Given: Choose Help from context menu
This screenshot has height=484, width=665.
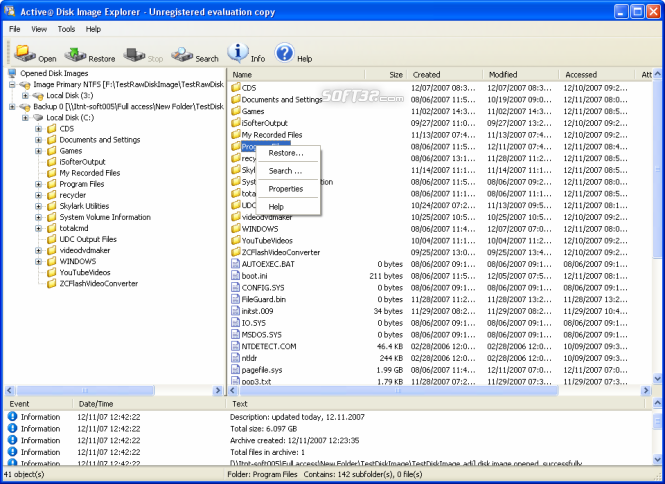Looking at the screenshot, I should (288, 207).
